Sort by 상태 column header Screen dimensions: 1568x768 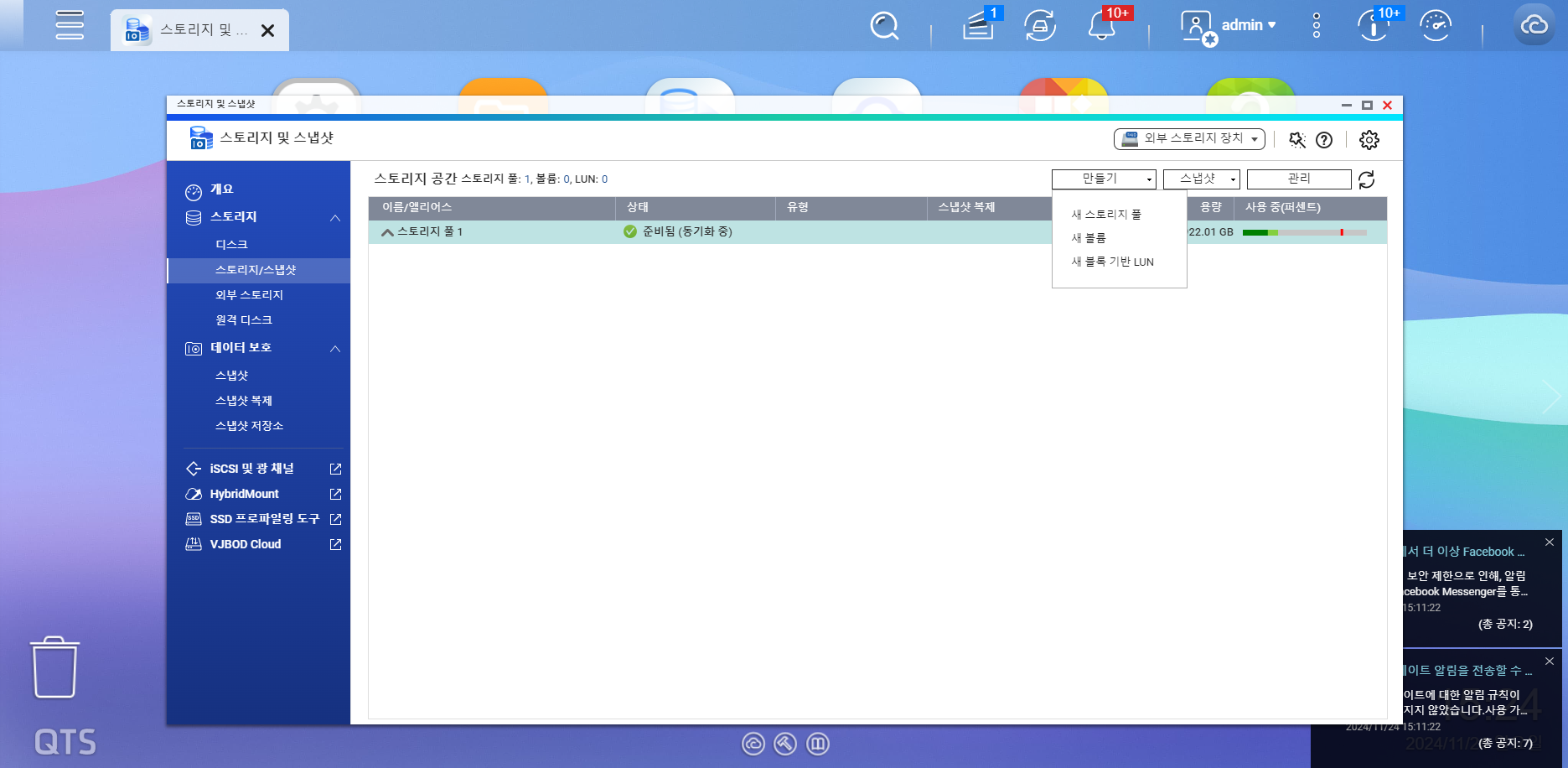coord(696,207)
